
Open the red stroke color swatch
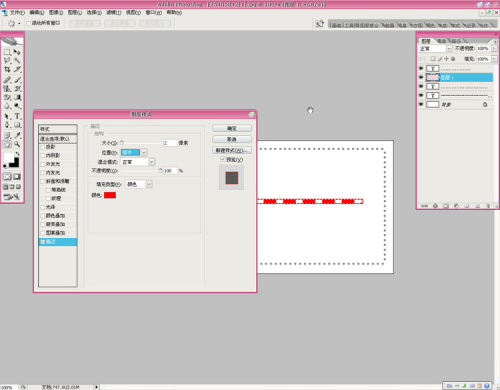pyautogui.click(x=110, y=195)
